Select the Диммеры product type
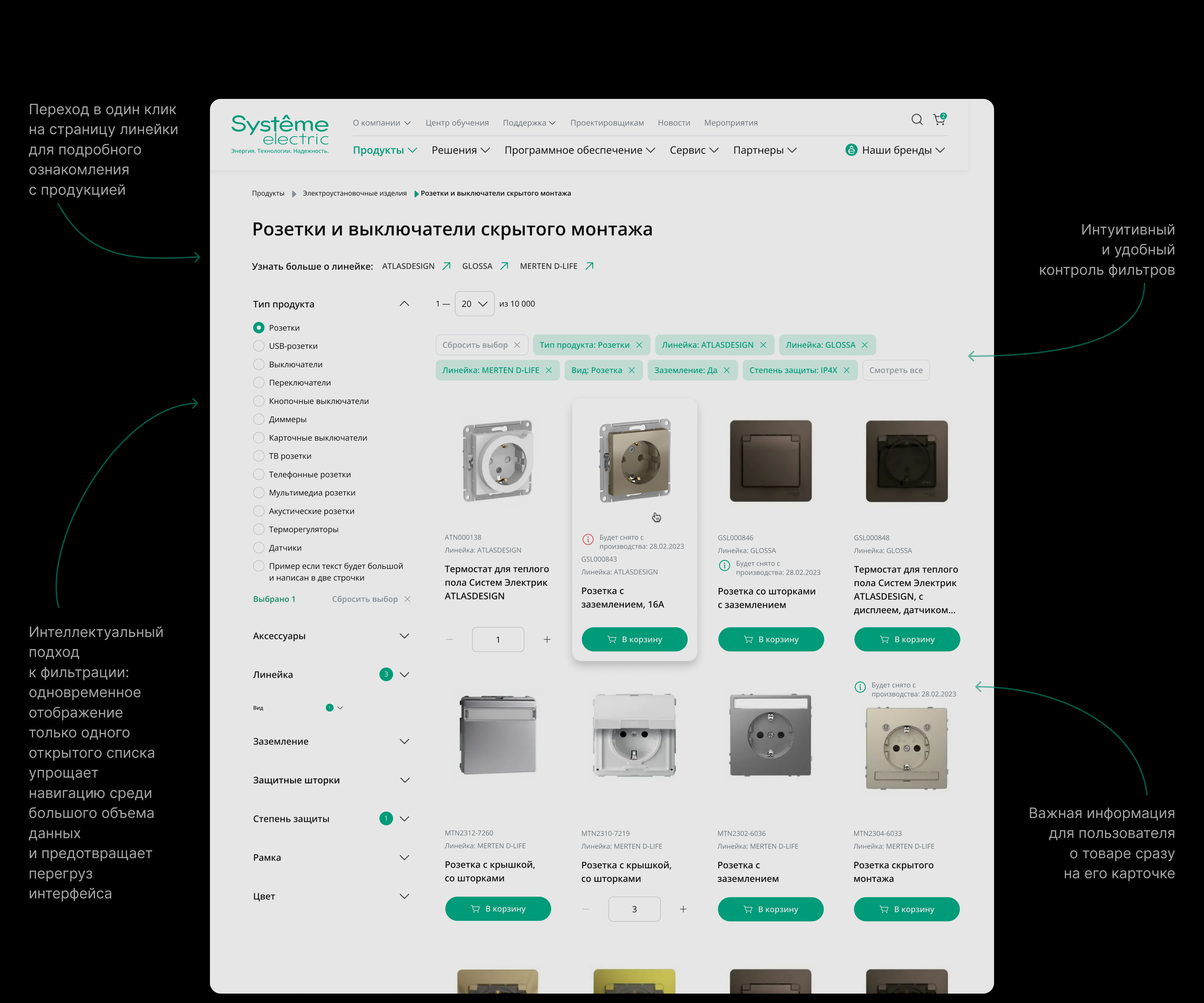 click(x=258, y=419)
